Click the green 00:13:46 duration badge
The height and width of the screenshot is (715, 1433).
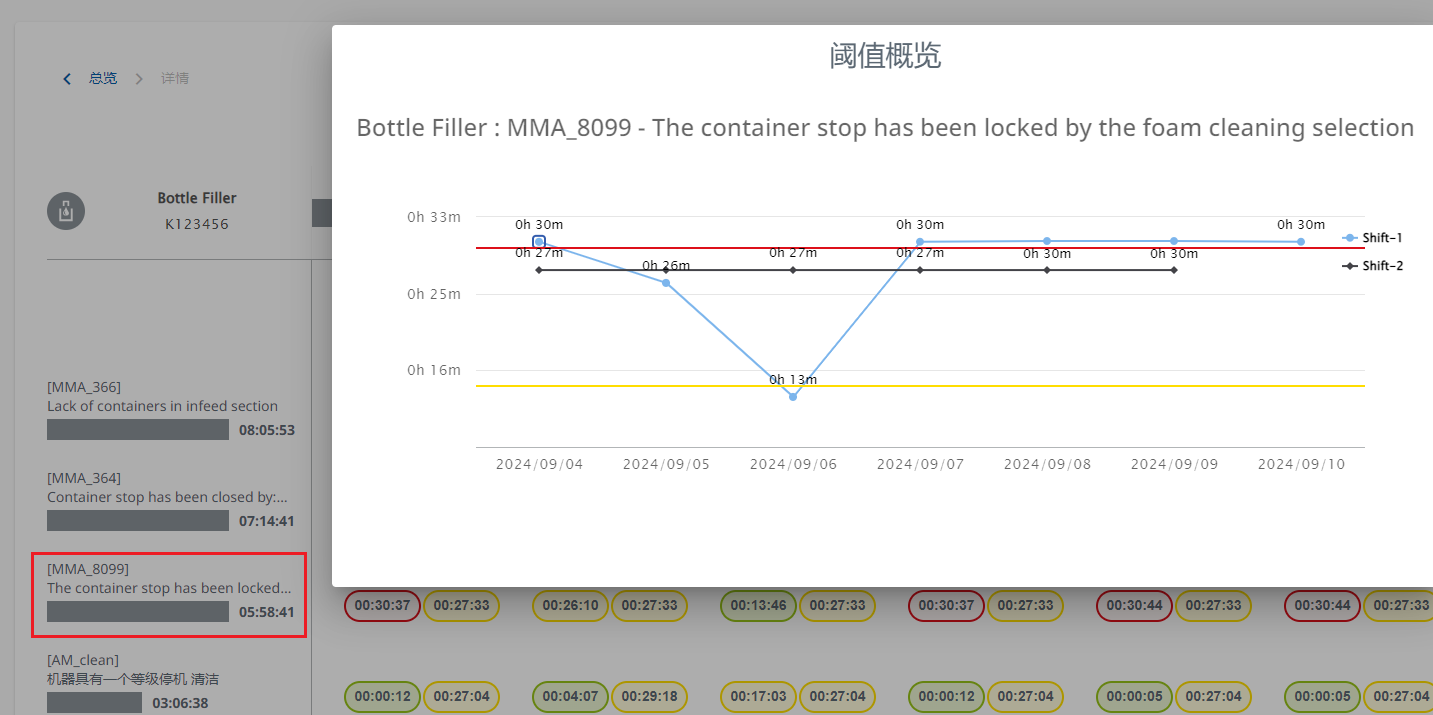click(x=758, y=605)
